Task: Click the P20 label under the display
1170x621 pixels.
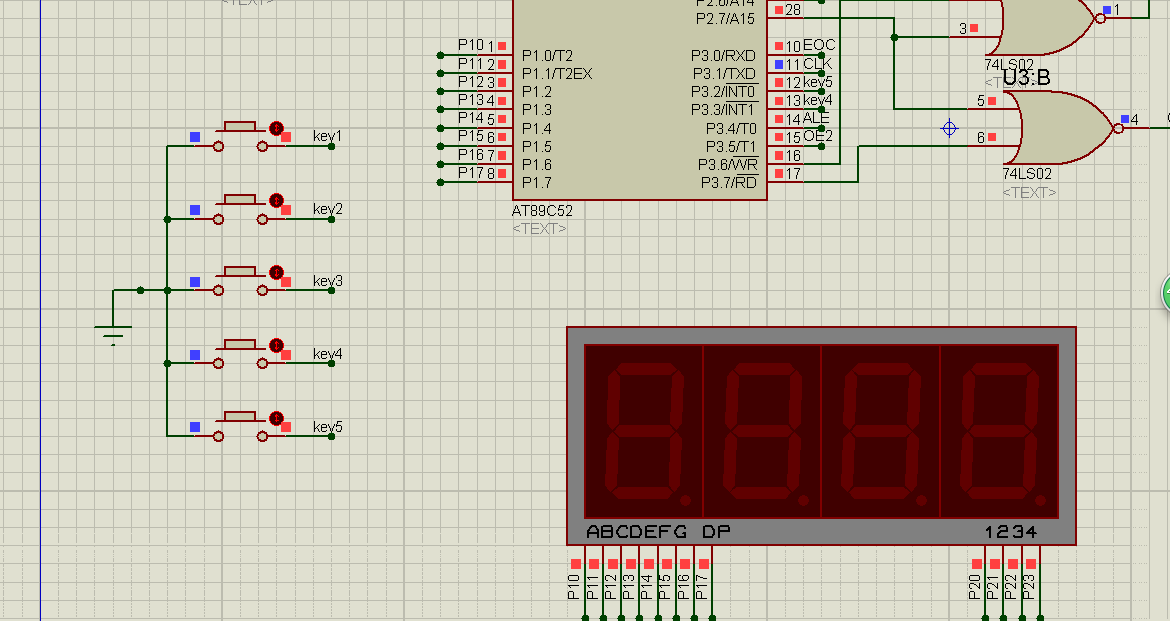Action: pos(975,587)
